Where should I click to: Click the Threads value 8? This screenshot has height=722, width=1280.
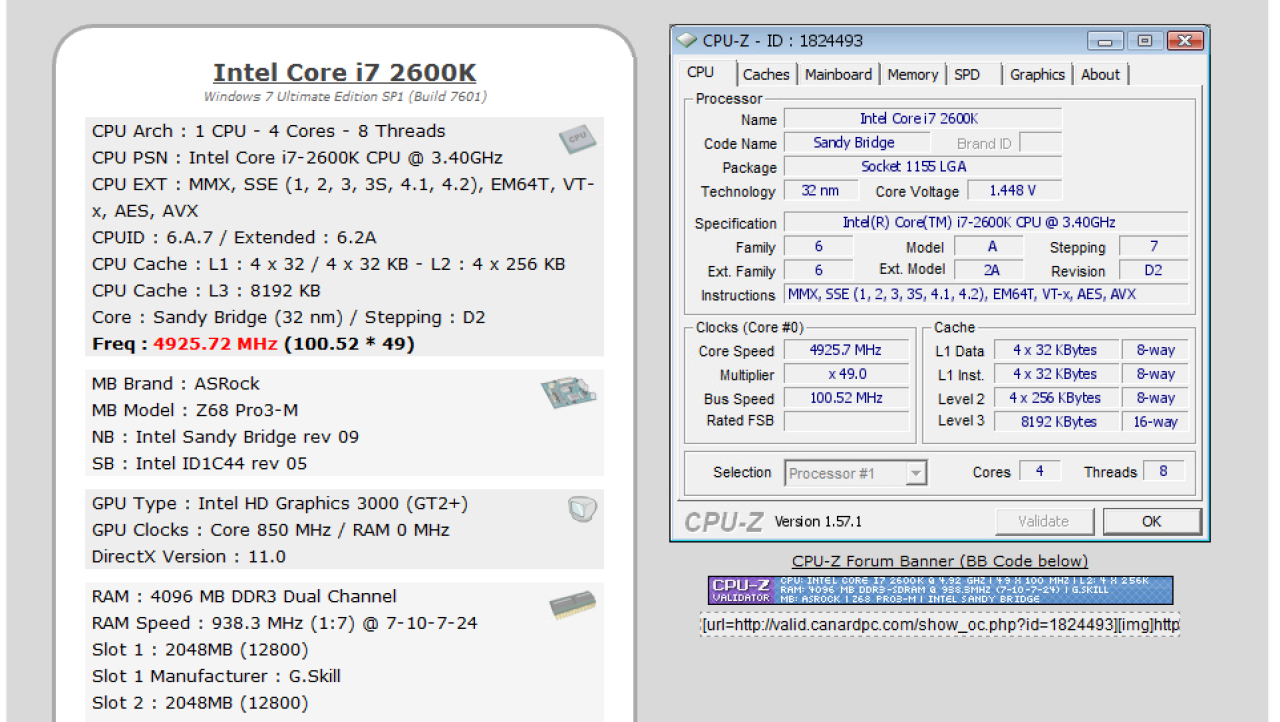(1163, 471)
